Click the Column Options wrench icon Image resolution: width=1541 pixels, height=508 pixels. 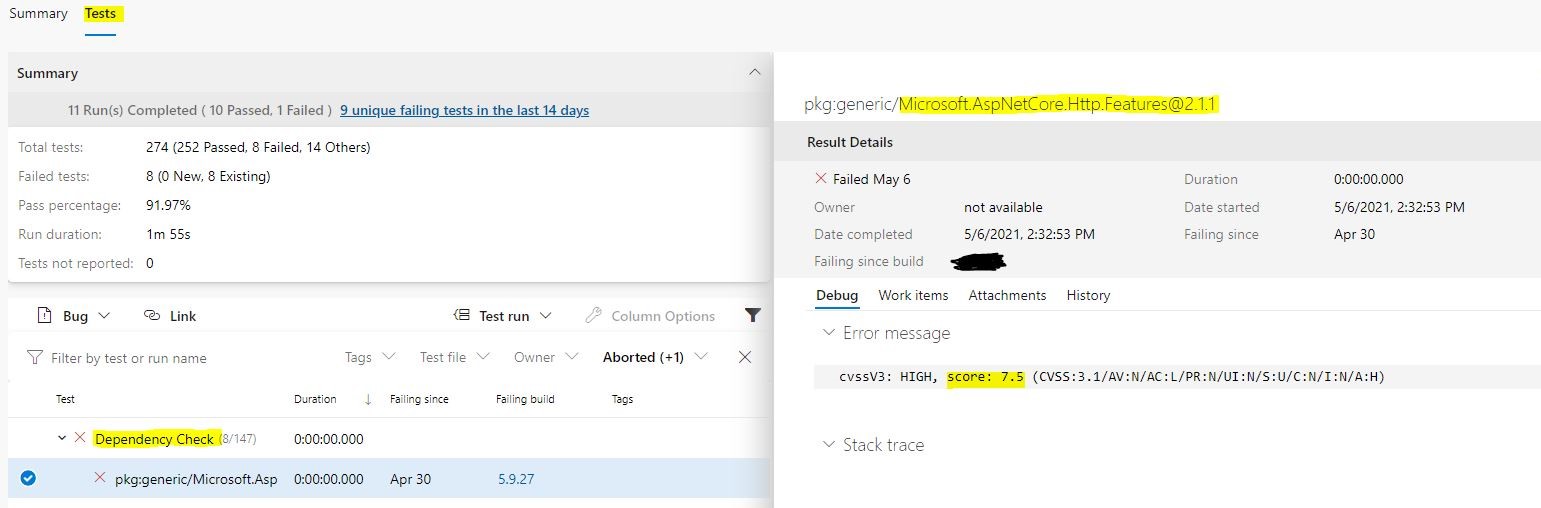point(593,315)
